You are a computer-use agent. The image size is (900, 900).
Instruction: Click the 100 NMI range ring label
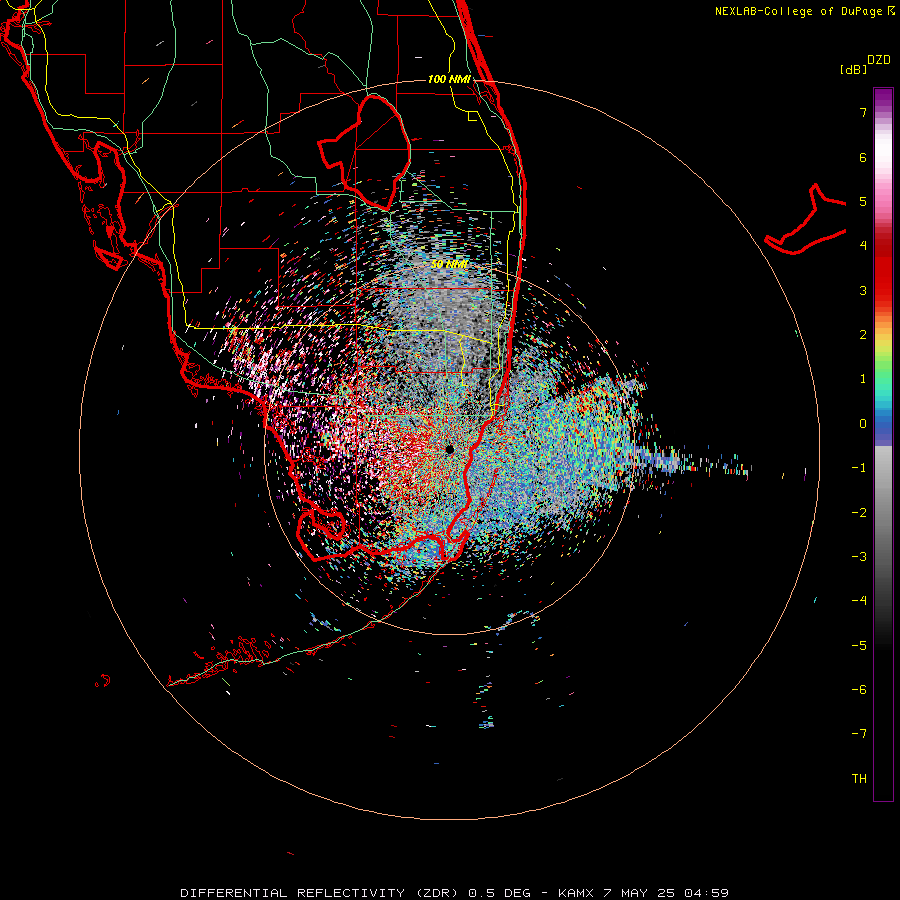click(x=449, y=79)
